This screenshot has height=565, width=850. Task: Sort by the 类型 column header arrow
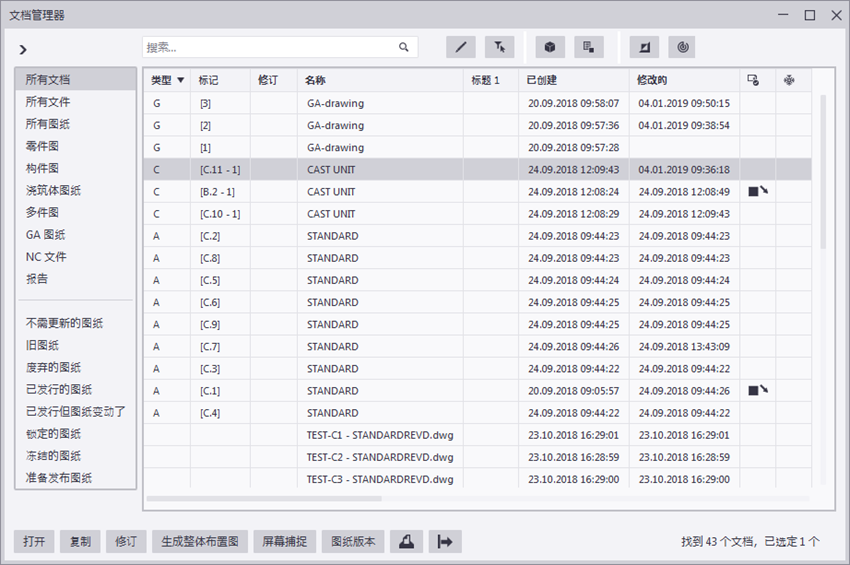[x=181, y=80]
